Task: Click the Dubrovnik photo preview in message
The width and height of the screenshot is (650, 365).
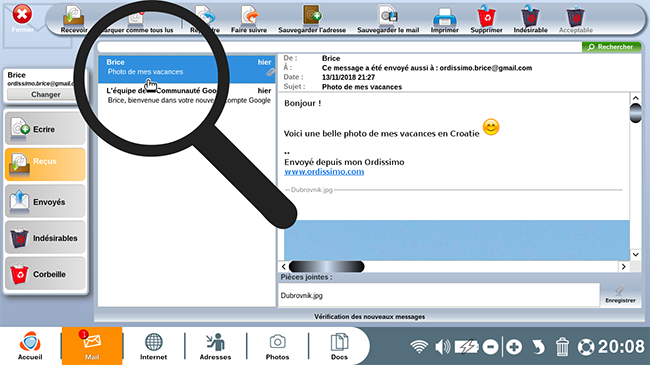Action: (x=456, y=240)
